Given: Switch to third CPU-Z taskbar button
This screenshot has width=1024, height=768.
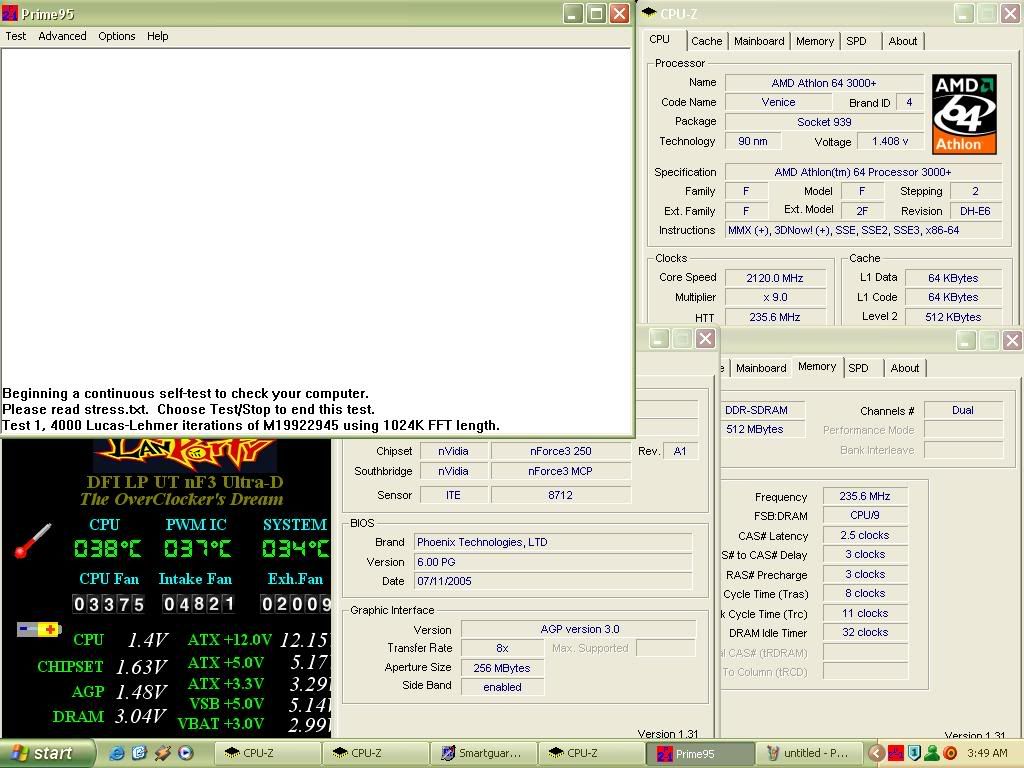Looking at the screenshot, I should tap(591, 753).
